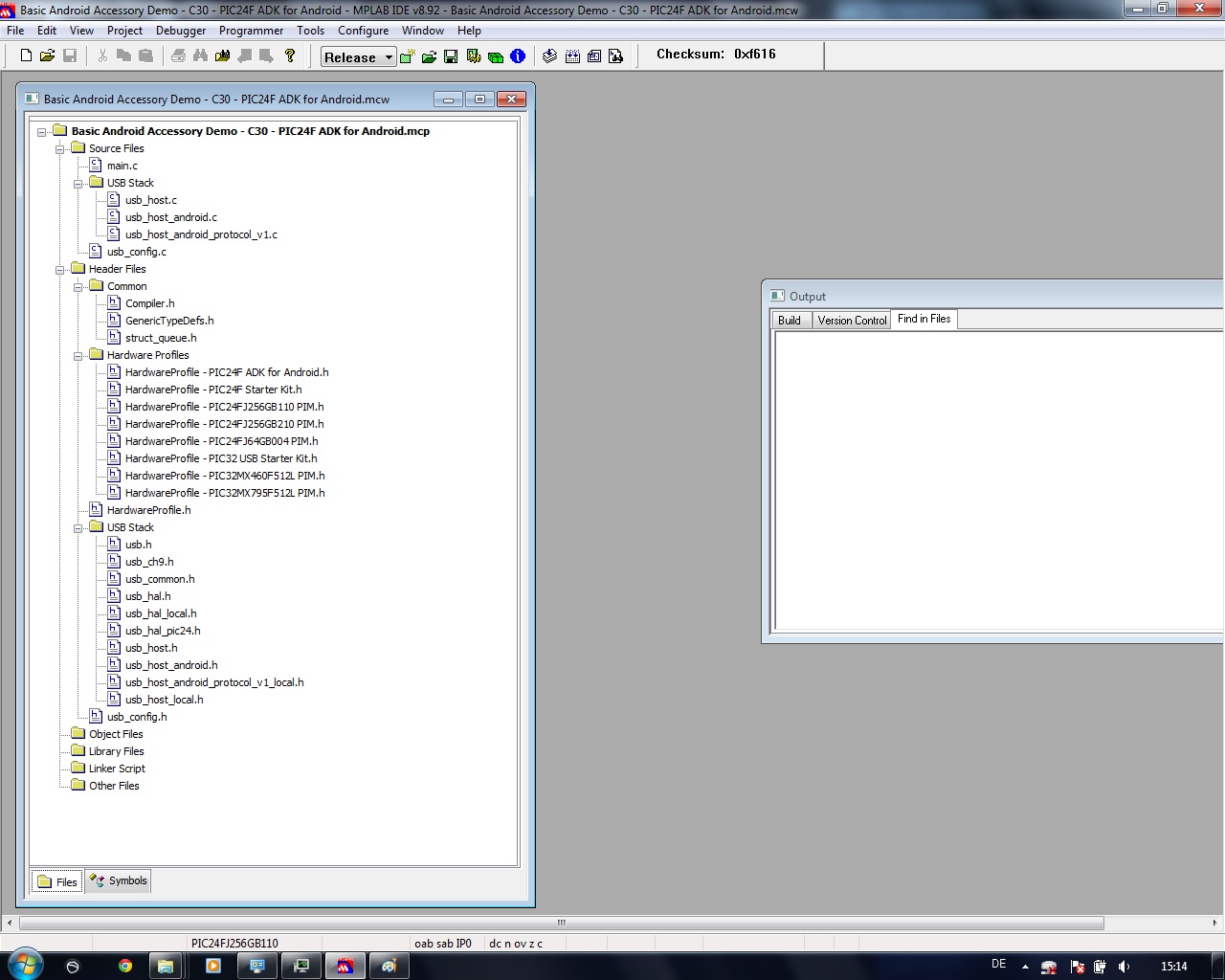
Task: Collapse the USB Stack folder under Source Files
Action: (78, 184)
